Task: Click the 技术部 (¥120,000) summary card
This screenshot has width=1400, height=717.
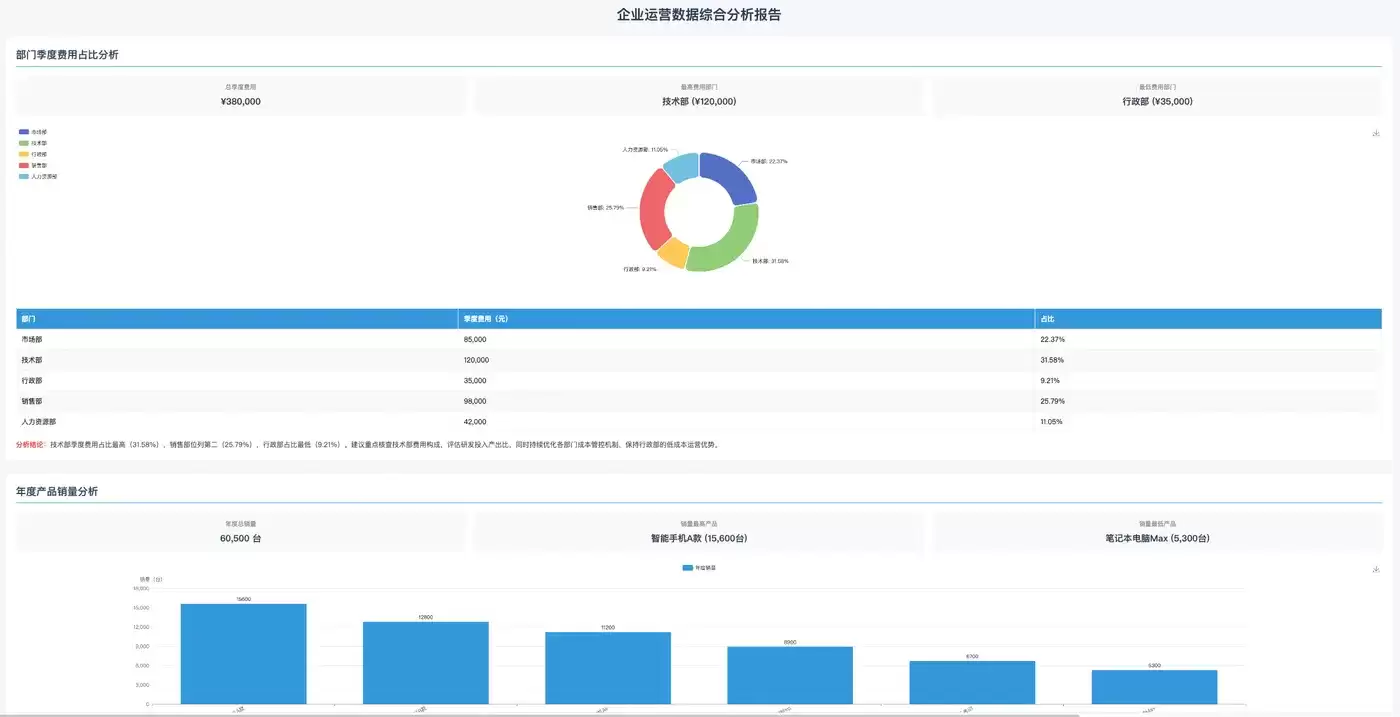Action: coord(699,96)
